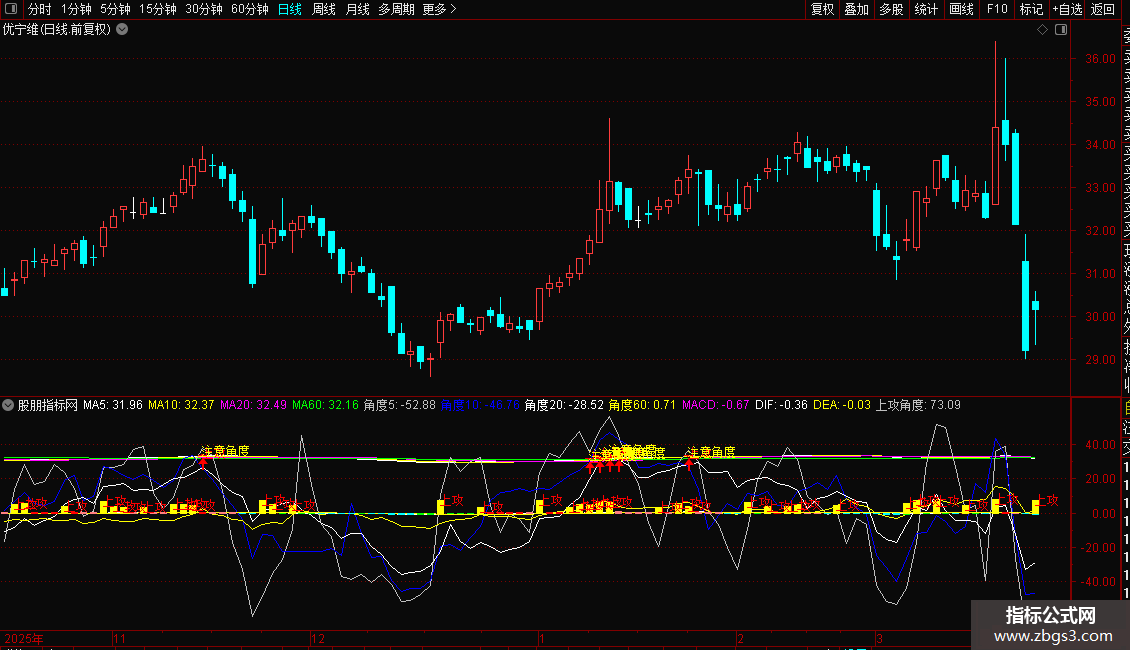Screen dimensions: 1130x650
Task: Select the 60分钟 period tab
Action: [249, 9]
